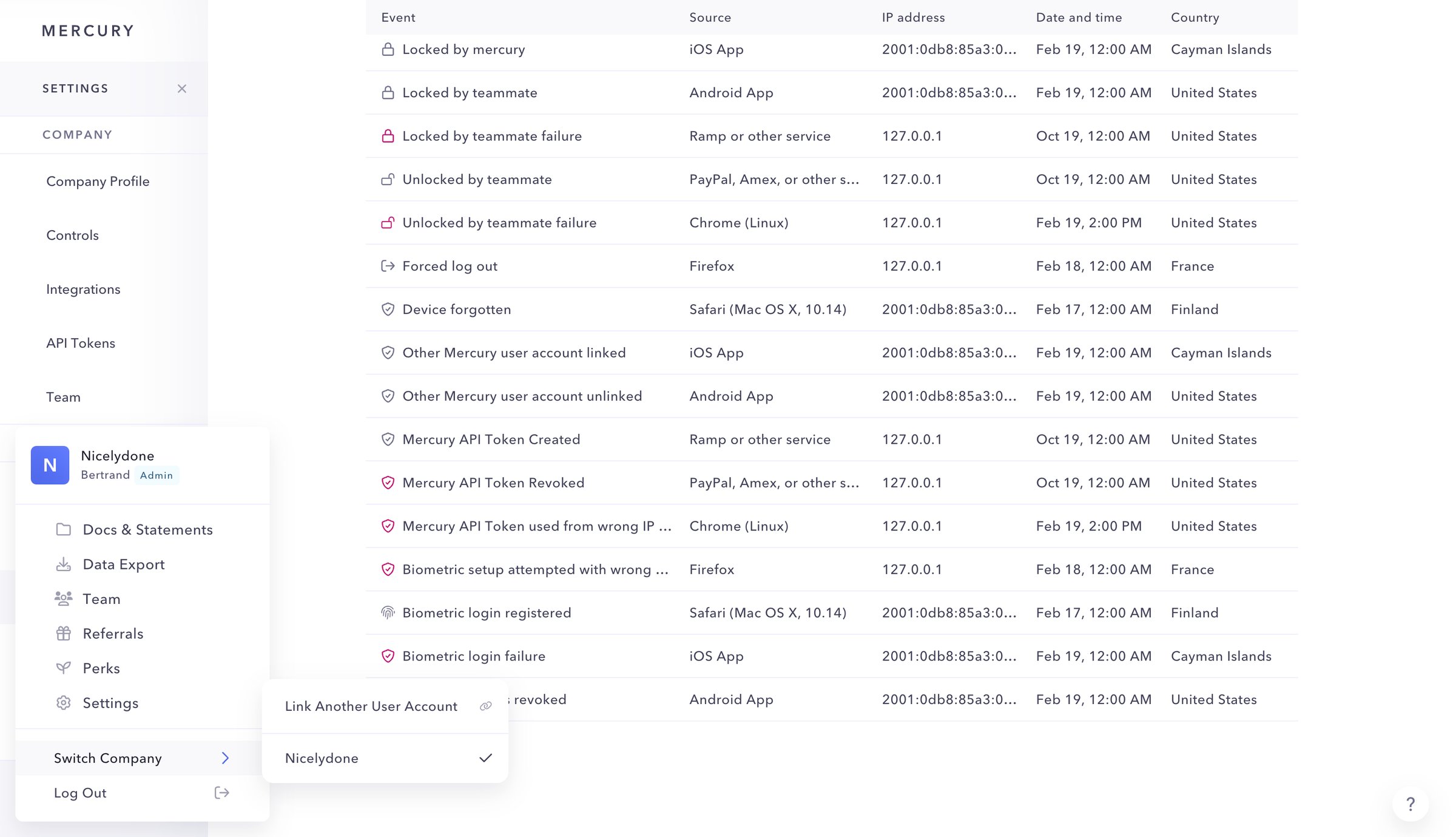
Task: Click the lock icon for Locked by mercury
Action: tap(388, 49)
